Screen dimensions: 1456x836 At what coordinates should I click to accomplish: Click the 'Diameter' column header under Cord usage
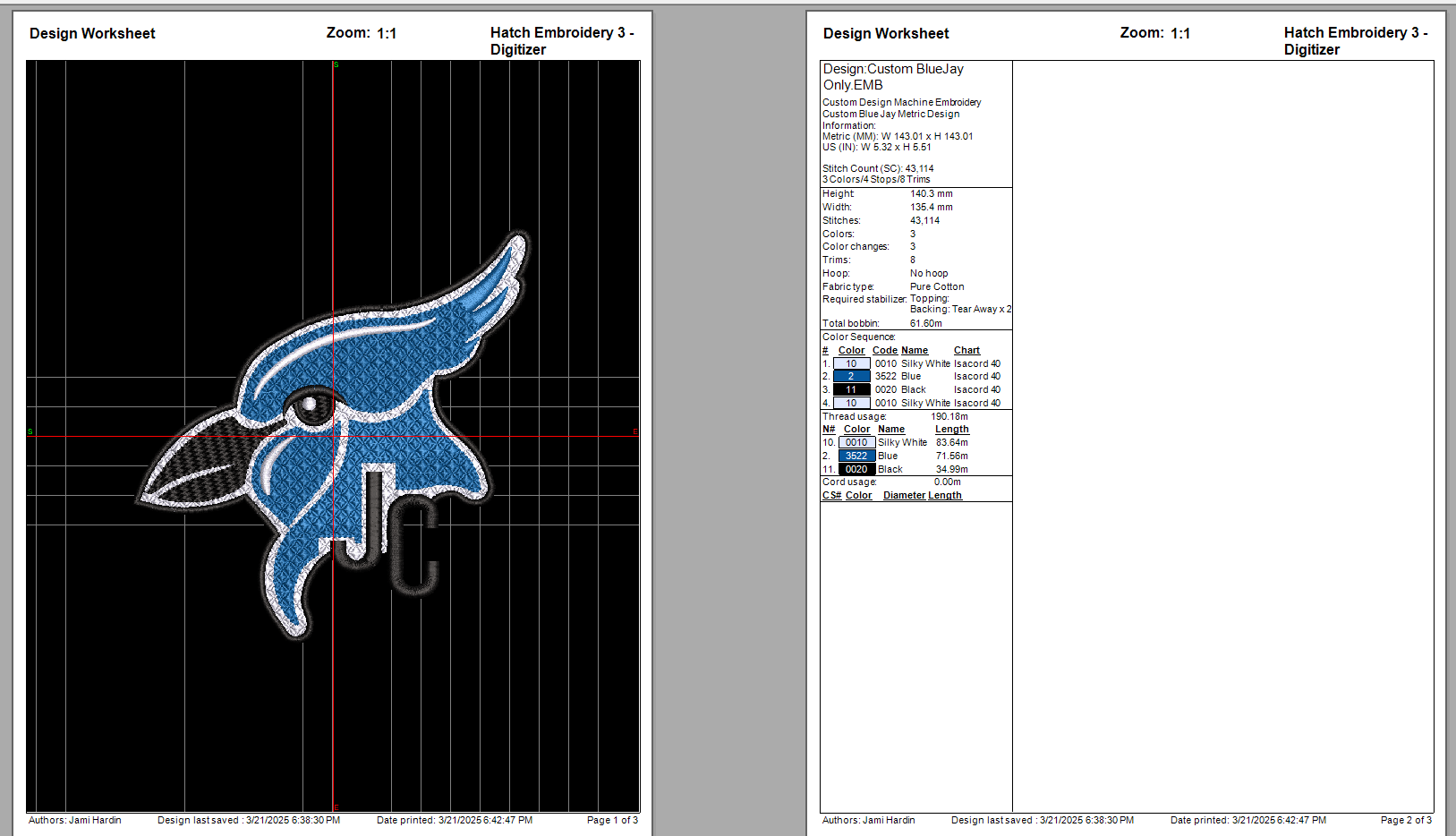coord(904,495)
